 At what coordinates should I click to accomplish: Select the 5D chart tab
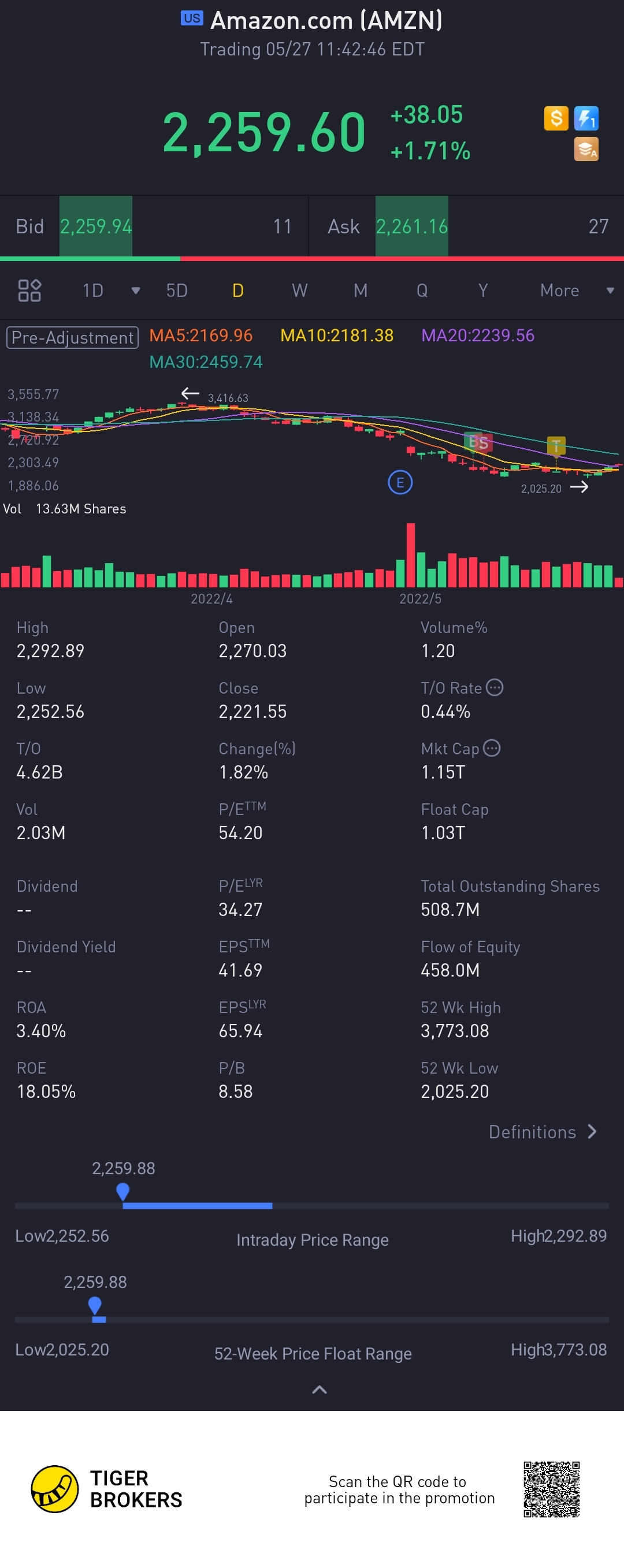click(x=177, y=290)
